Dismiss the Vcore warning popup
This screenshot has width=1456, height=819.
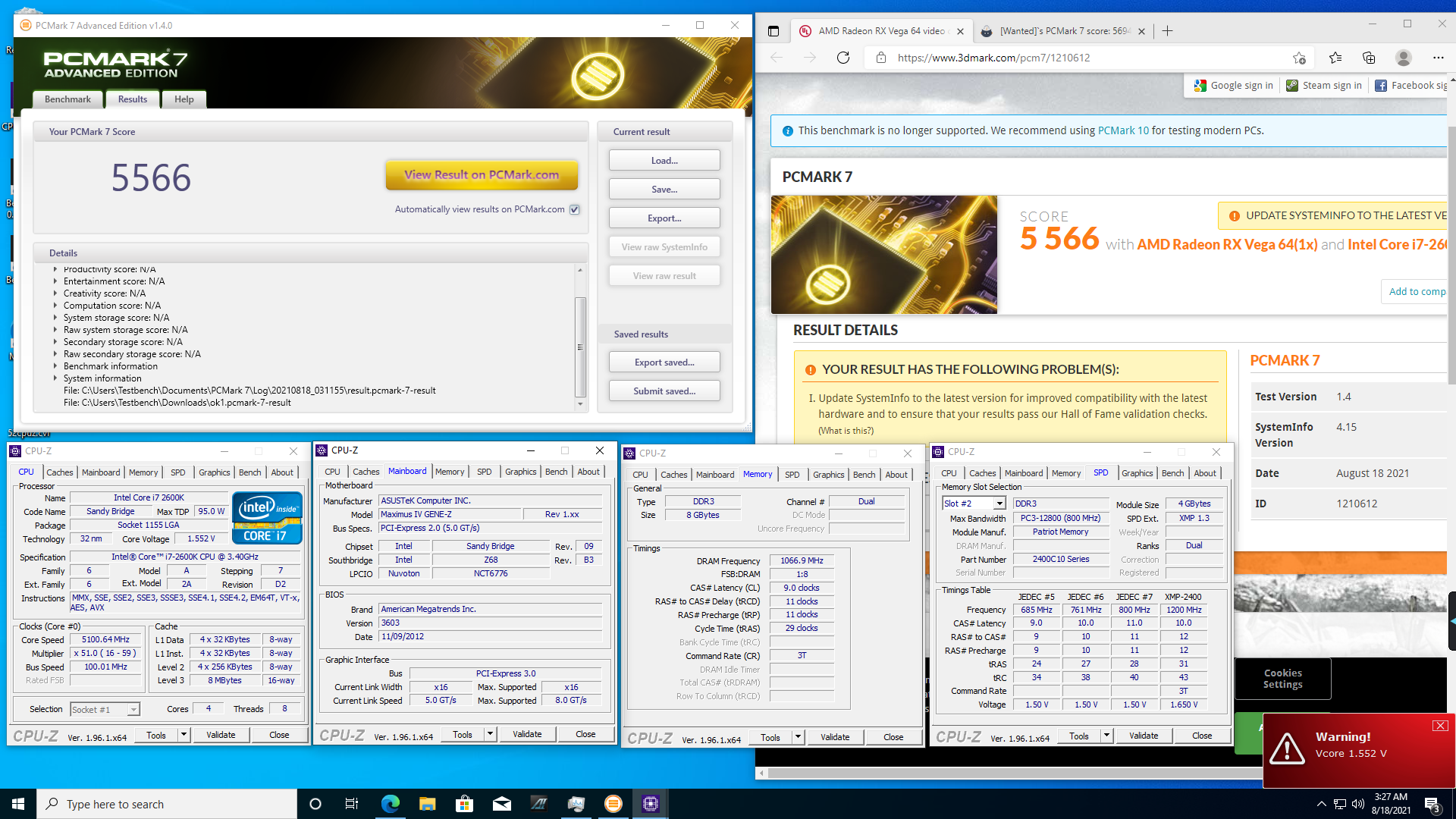pos(1440,726)
